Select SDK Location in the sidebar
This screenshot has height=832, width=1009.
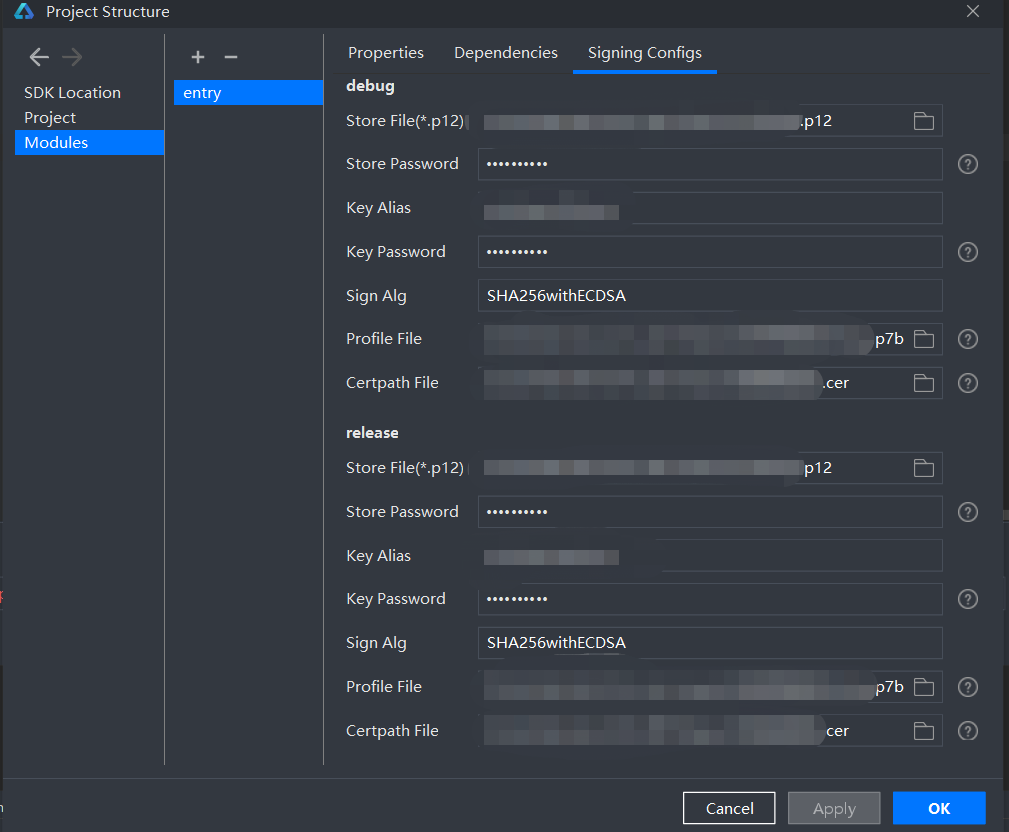(x=73, y=93)
